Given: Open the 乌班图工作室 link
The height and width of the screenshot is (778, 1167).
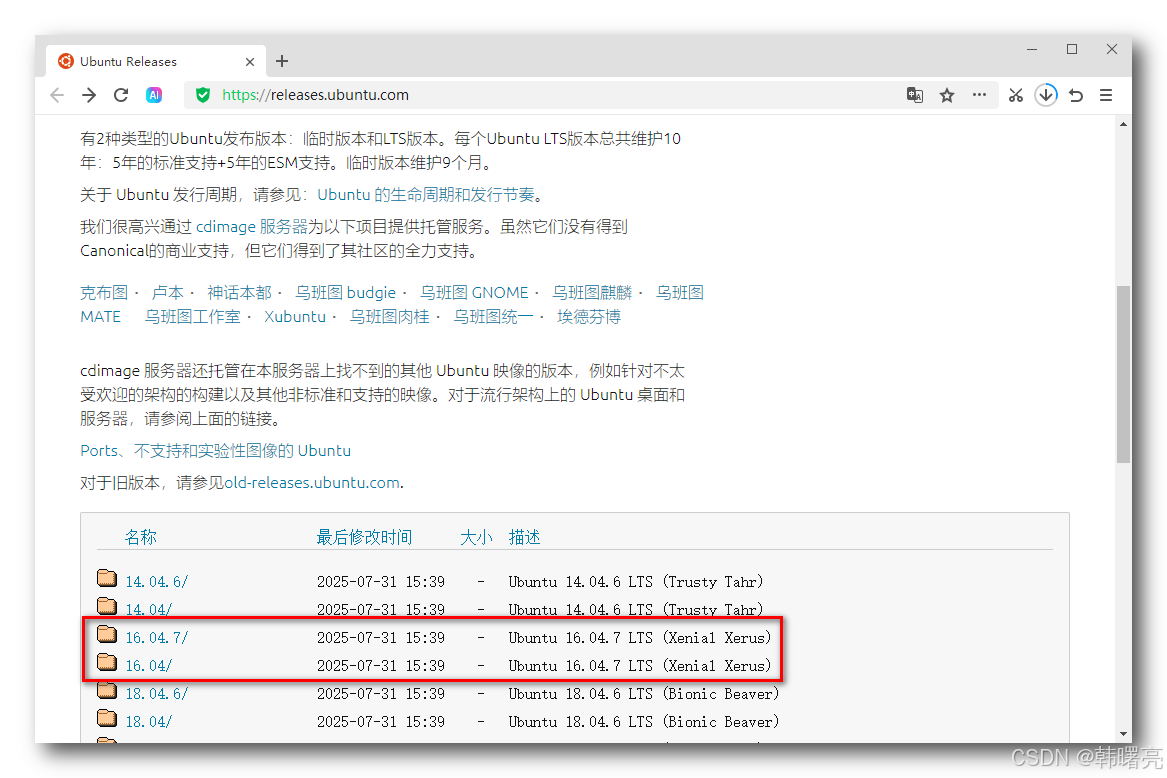Looking at the screenshot, I should click(x=192, y=317).
